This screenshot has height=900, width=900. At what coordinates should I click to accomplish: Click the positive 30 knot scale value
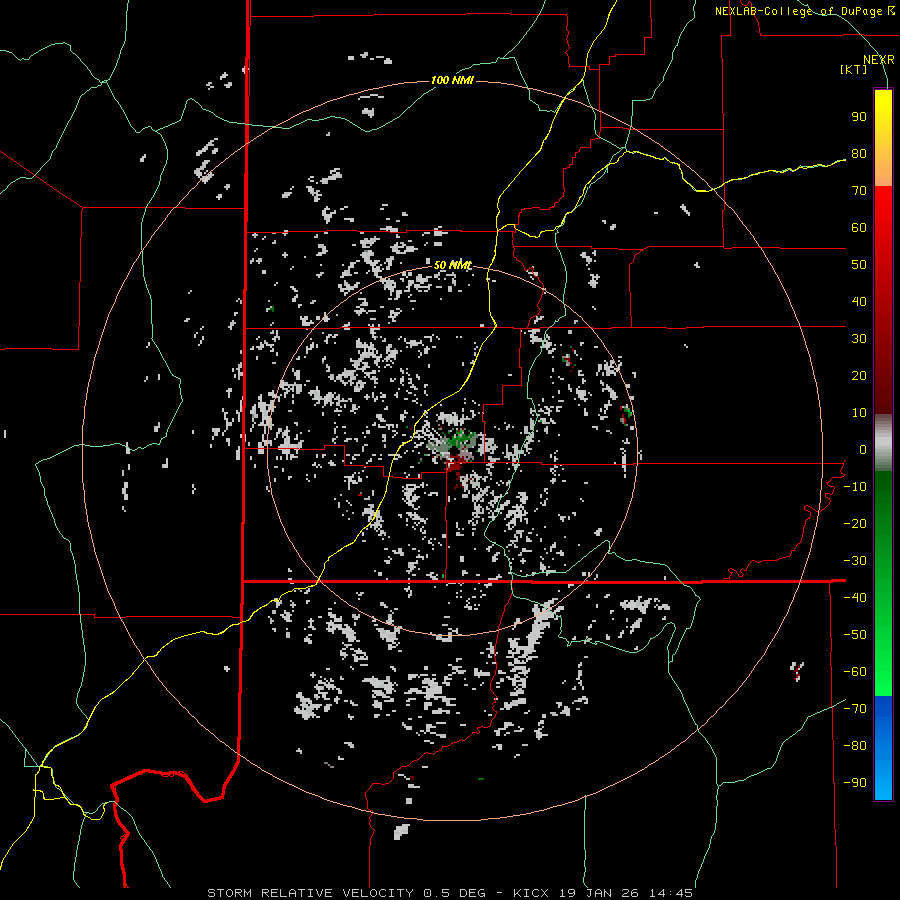point(859,339)
